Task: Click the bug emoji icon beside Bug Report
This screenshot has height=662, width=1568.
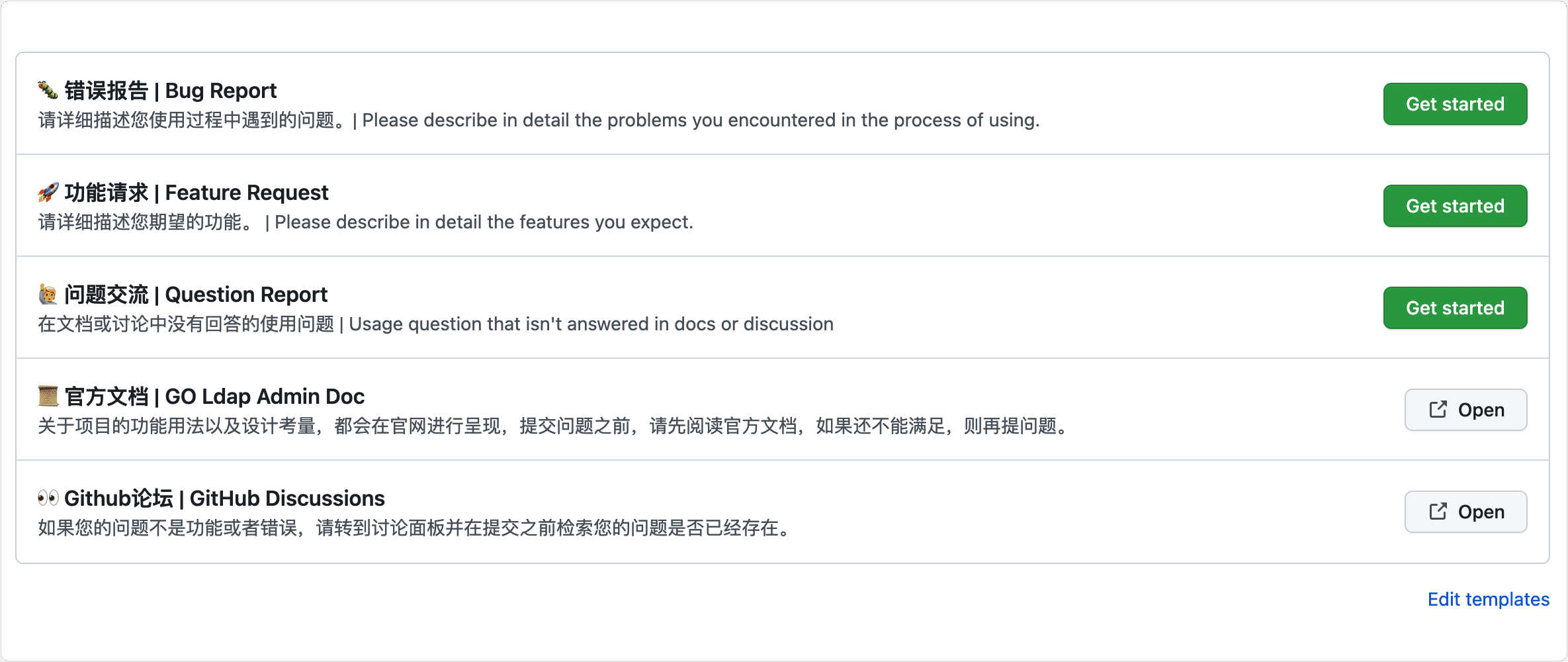Action: [x=48, y=90]
